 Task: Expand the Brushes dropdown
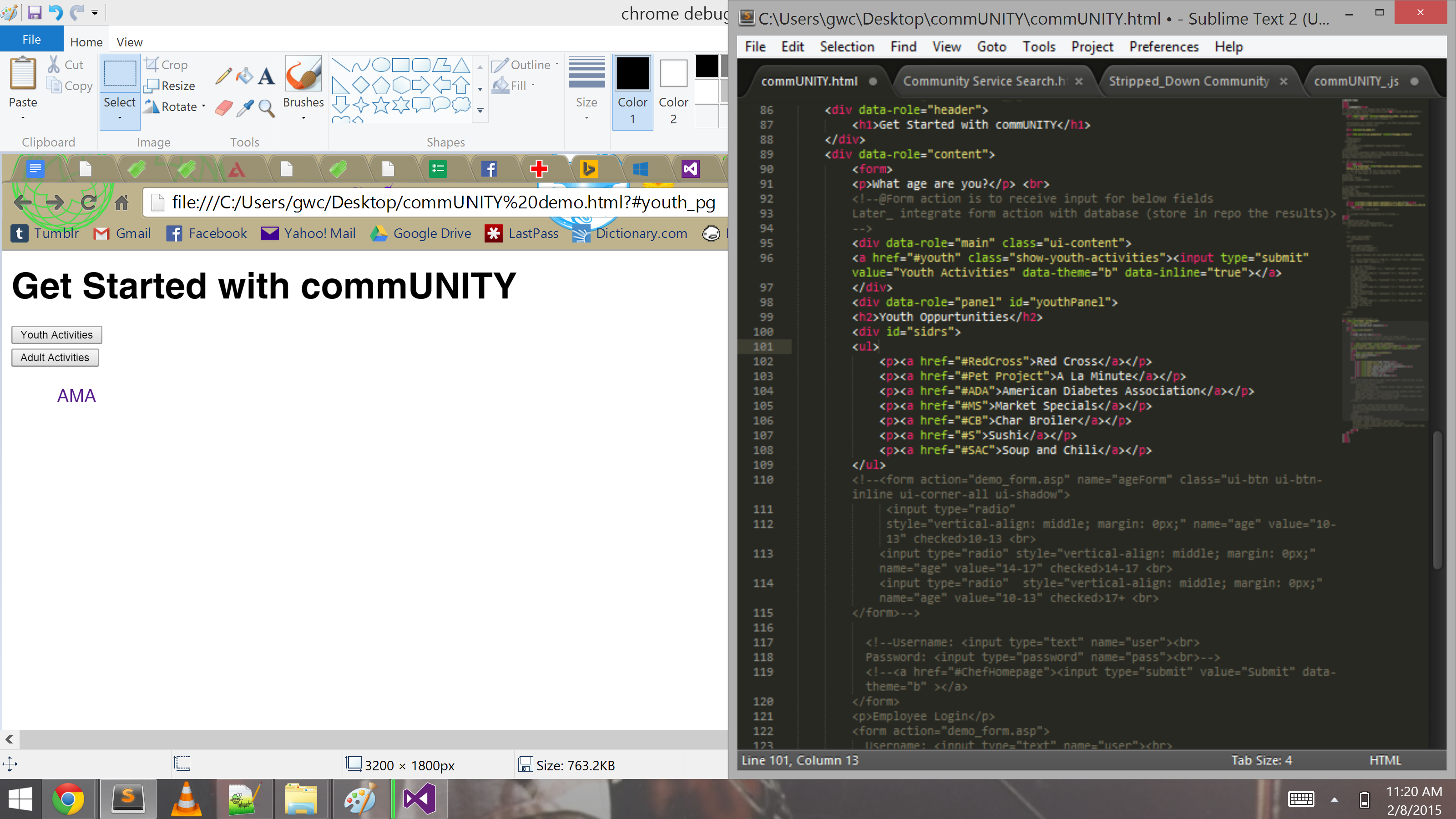(x=303, y=117)
